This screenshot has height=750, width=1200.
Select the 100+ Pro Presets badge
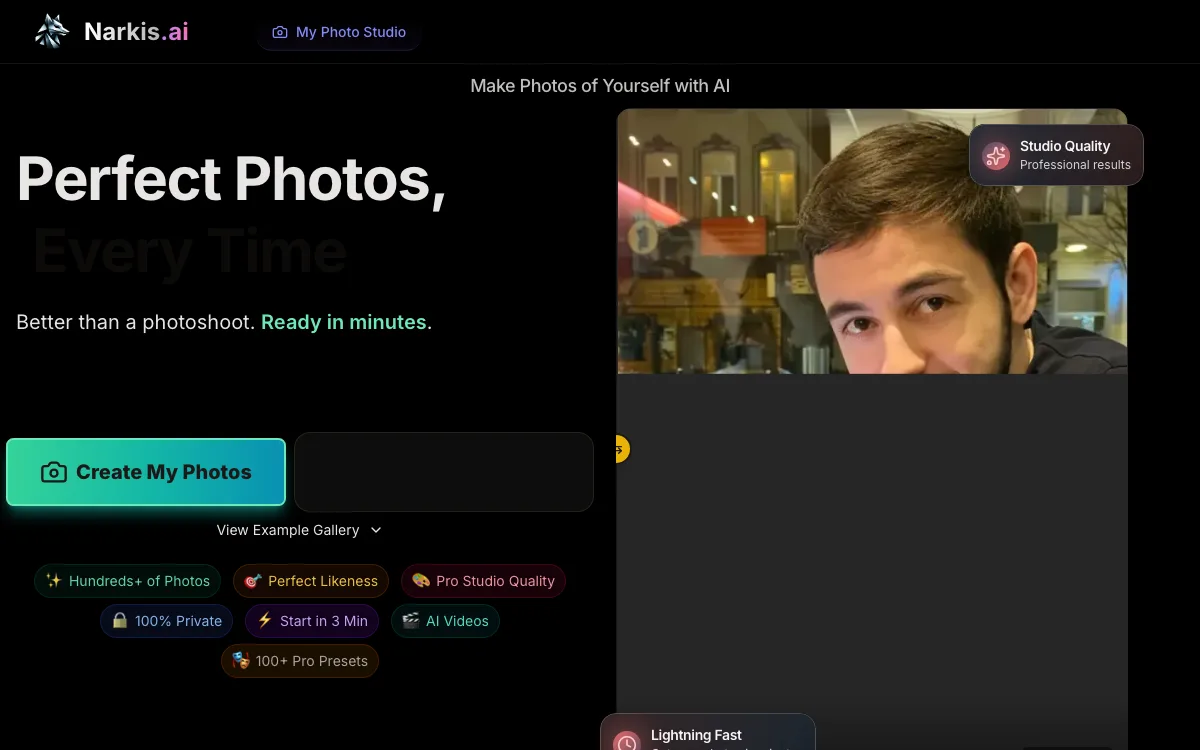[x=300, y=661]
